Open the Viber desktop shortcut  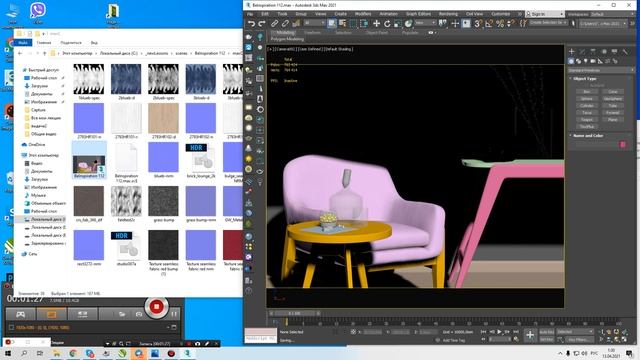[38, 13]
